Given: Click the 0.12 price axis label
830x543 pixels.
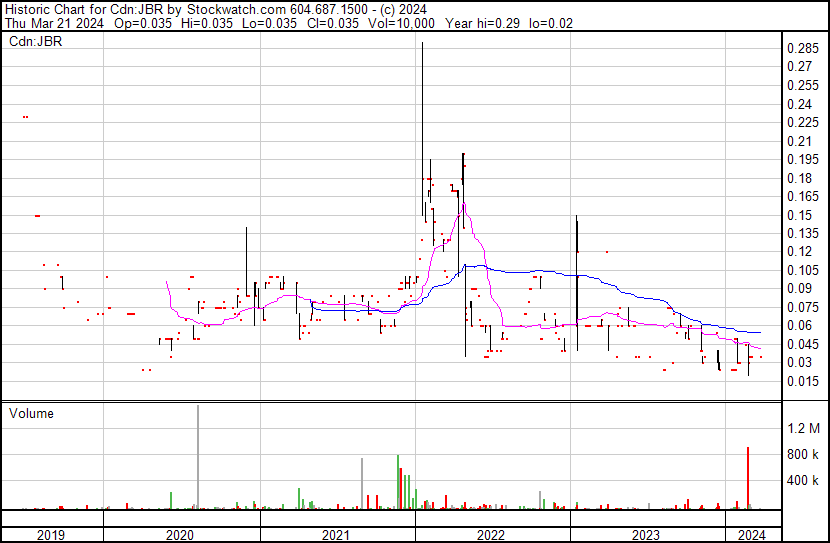Looking at the screenshot, I should pyautogui.click(x=799, y=251).
